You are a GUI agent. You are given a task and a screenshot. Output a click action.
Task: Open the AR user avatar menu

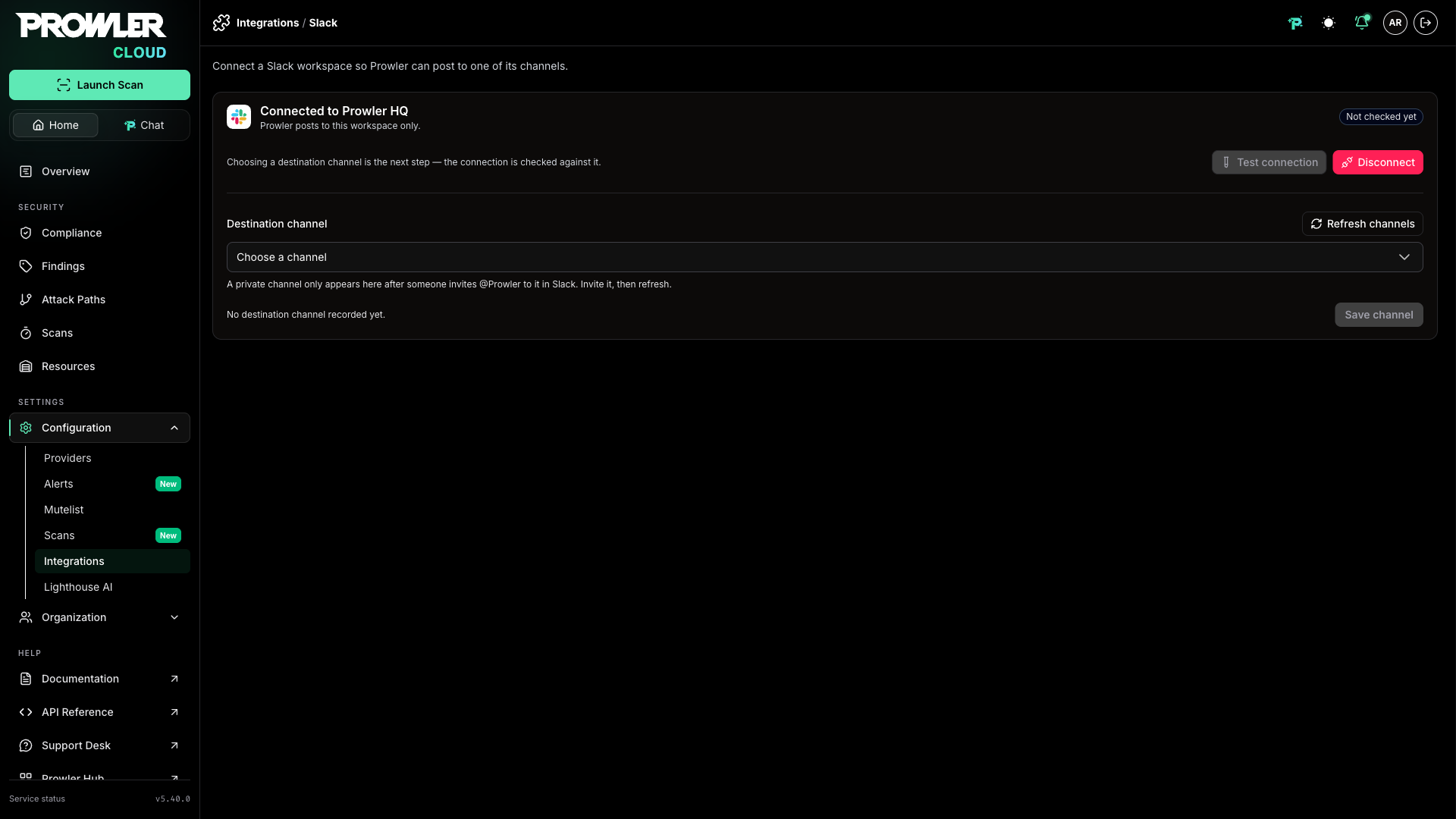pyautogui.click(x=1395, y=23)
